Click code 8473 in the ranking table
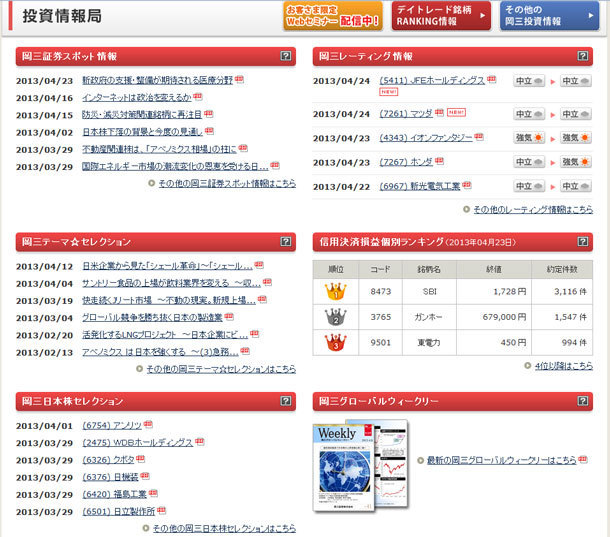This screenshot has height=537, width=610. (x=380, y=291)
